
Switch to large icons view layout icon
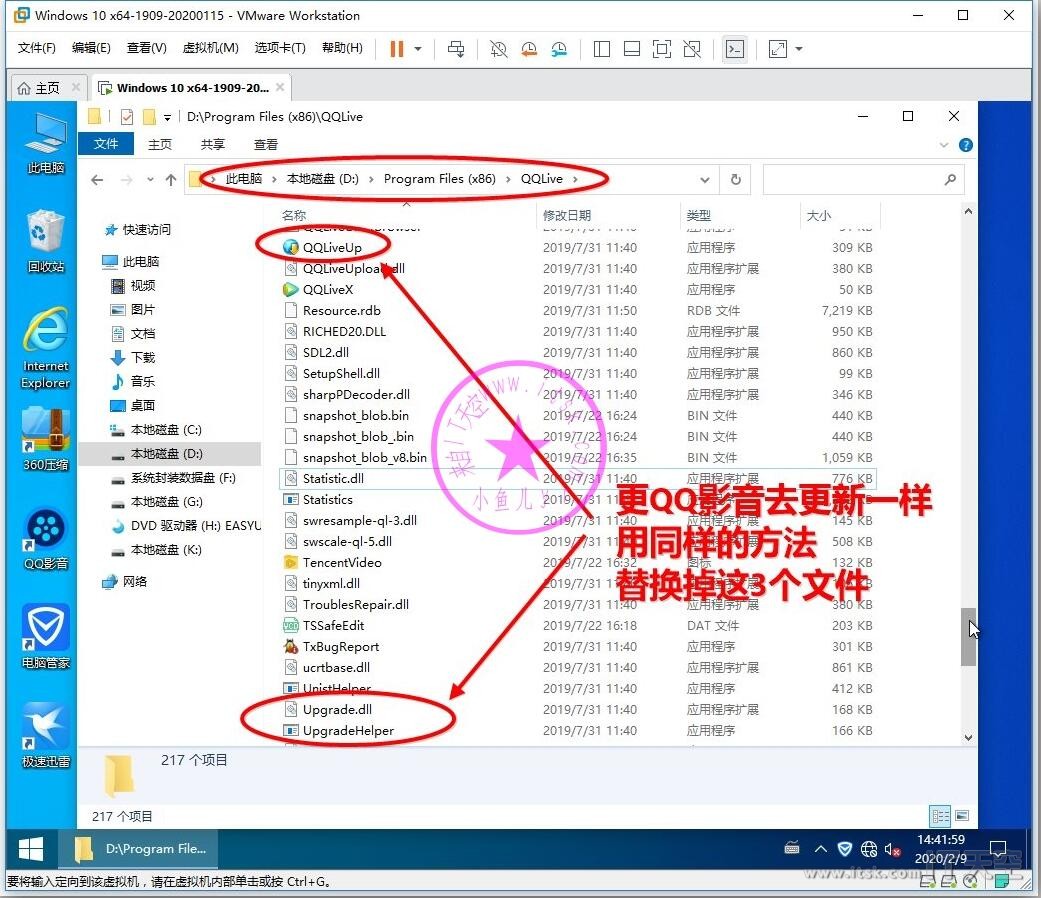[x=962, y=816]
